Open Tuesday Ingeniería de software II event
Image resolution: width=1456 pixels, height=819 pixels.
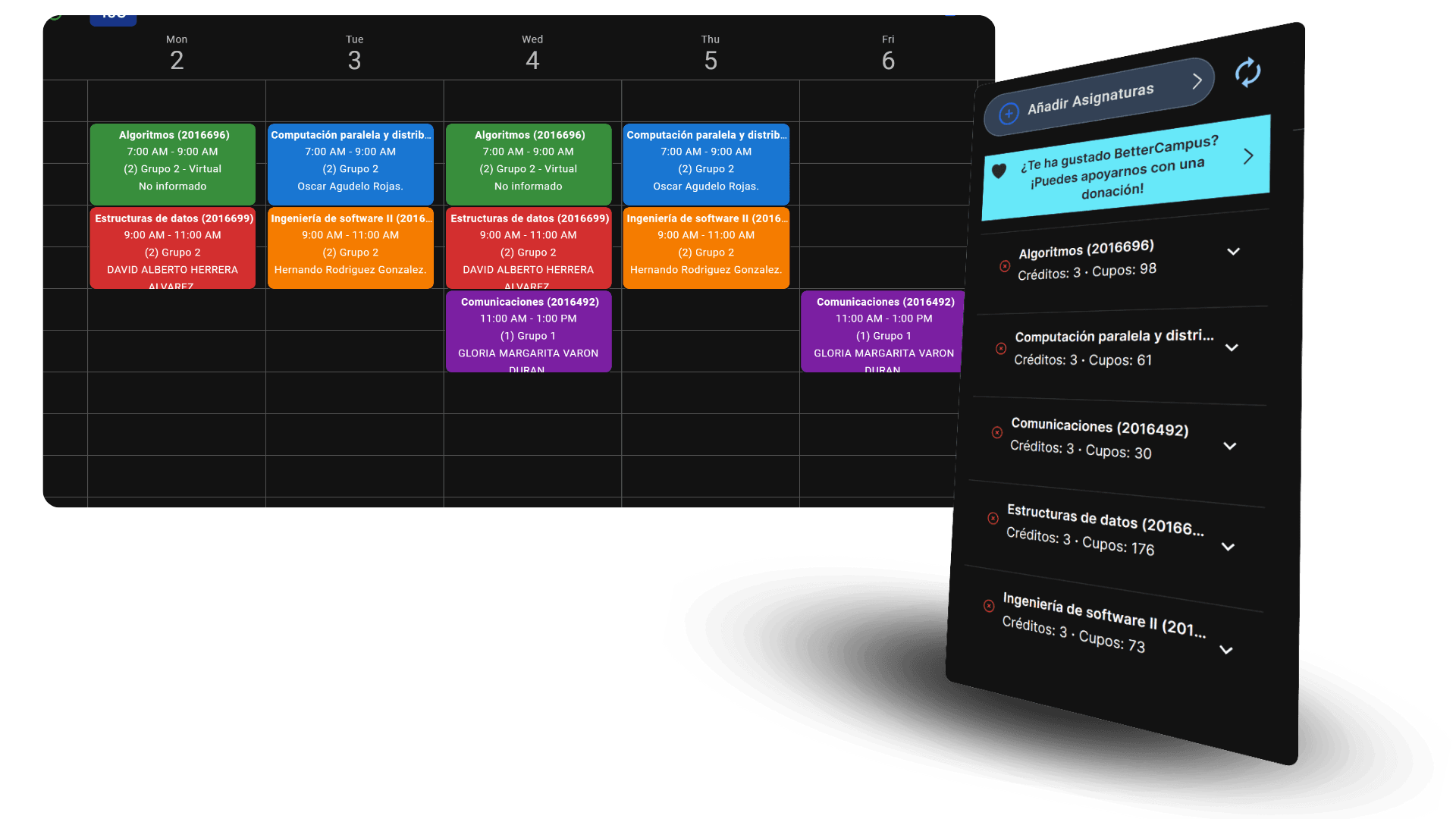pyautogui.click(x=350, y=248)
